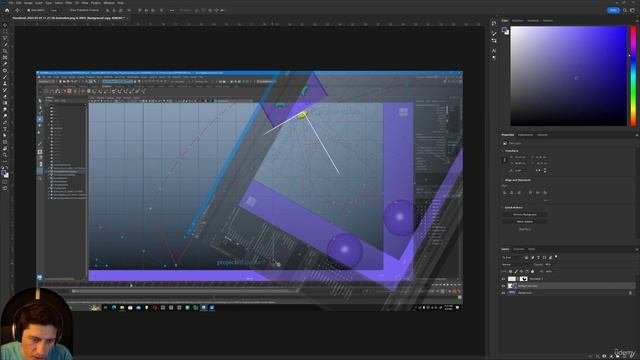Collapse the Transform section in Properties
Image resolution: width=640 pixels, height=360 pixels.
point(502,151)
